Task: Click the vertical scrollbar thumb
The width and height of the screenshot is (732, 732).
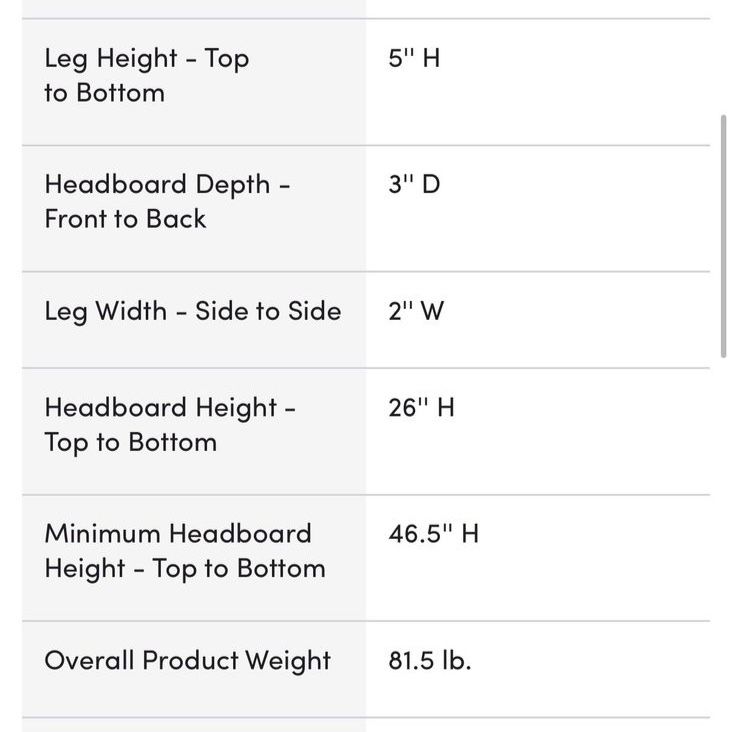Action: [x=723, y=236]
